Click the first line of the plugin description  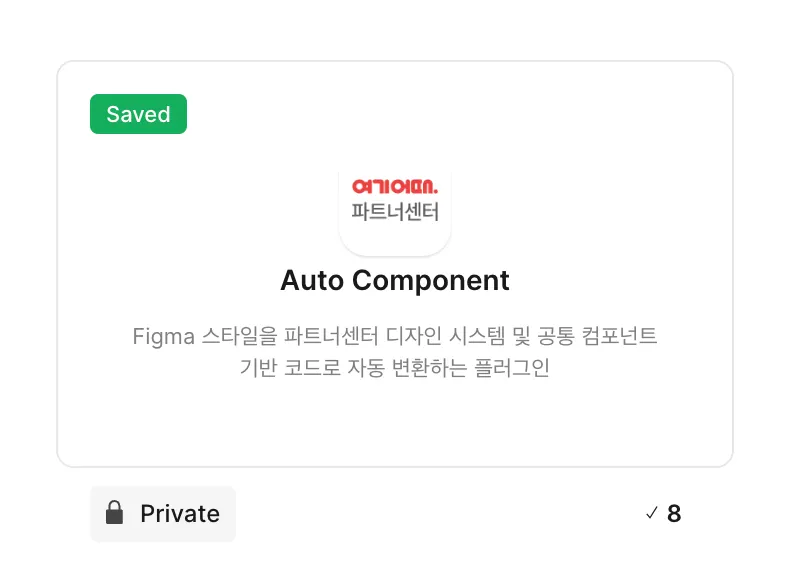(x=395, y=336)
